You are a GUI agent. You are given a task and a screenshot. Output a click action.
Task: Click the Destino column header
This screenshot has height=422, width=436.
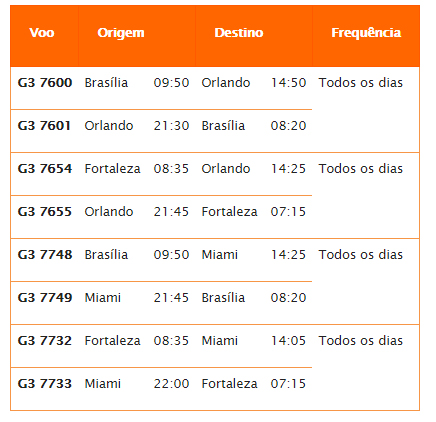(x=239, y=33)
